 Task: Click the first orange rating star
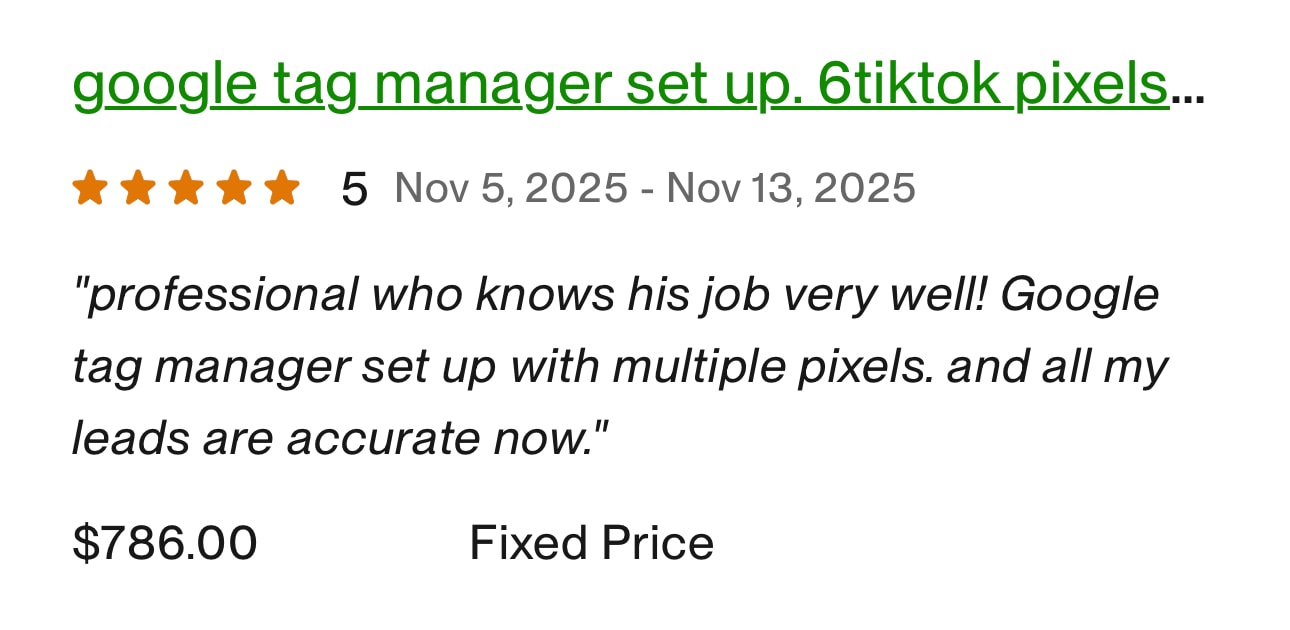[90, 188]
